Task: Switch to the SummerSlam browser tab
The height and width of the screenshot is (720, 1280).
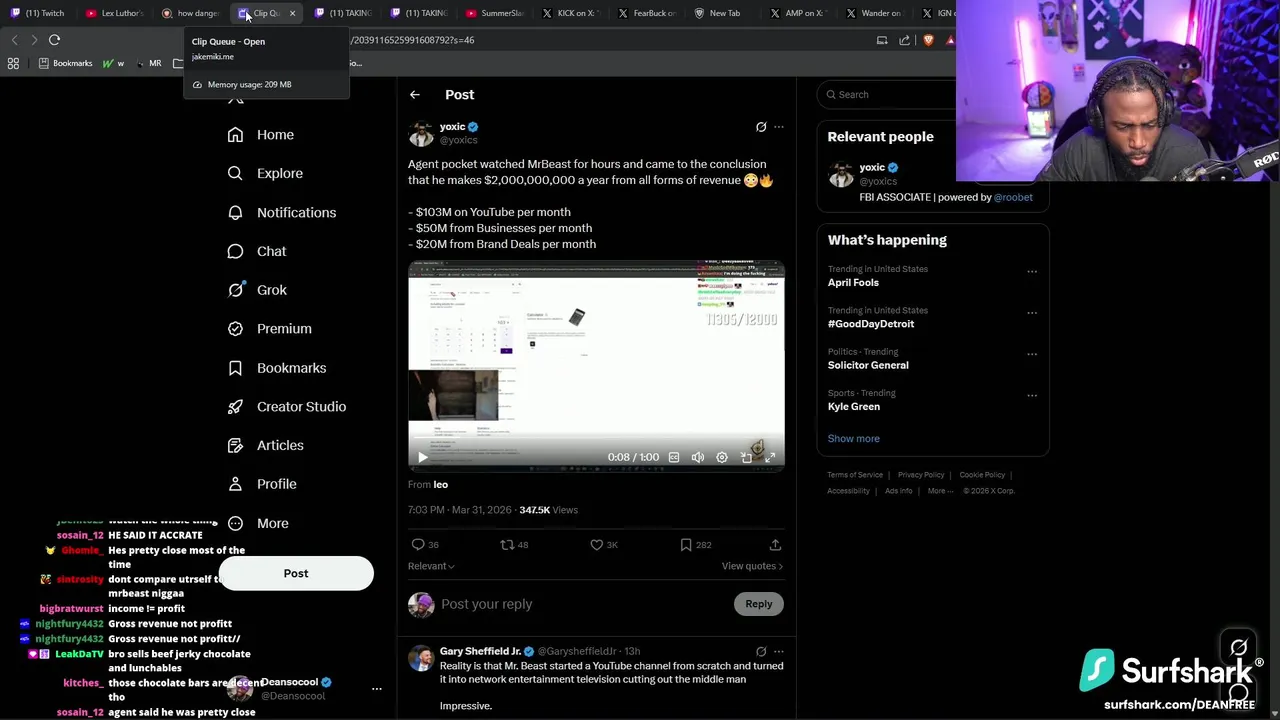Action: [x=497, y=13]
